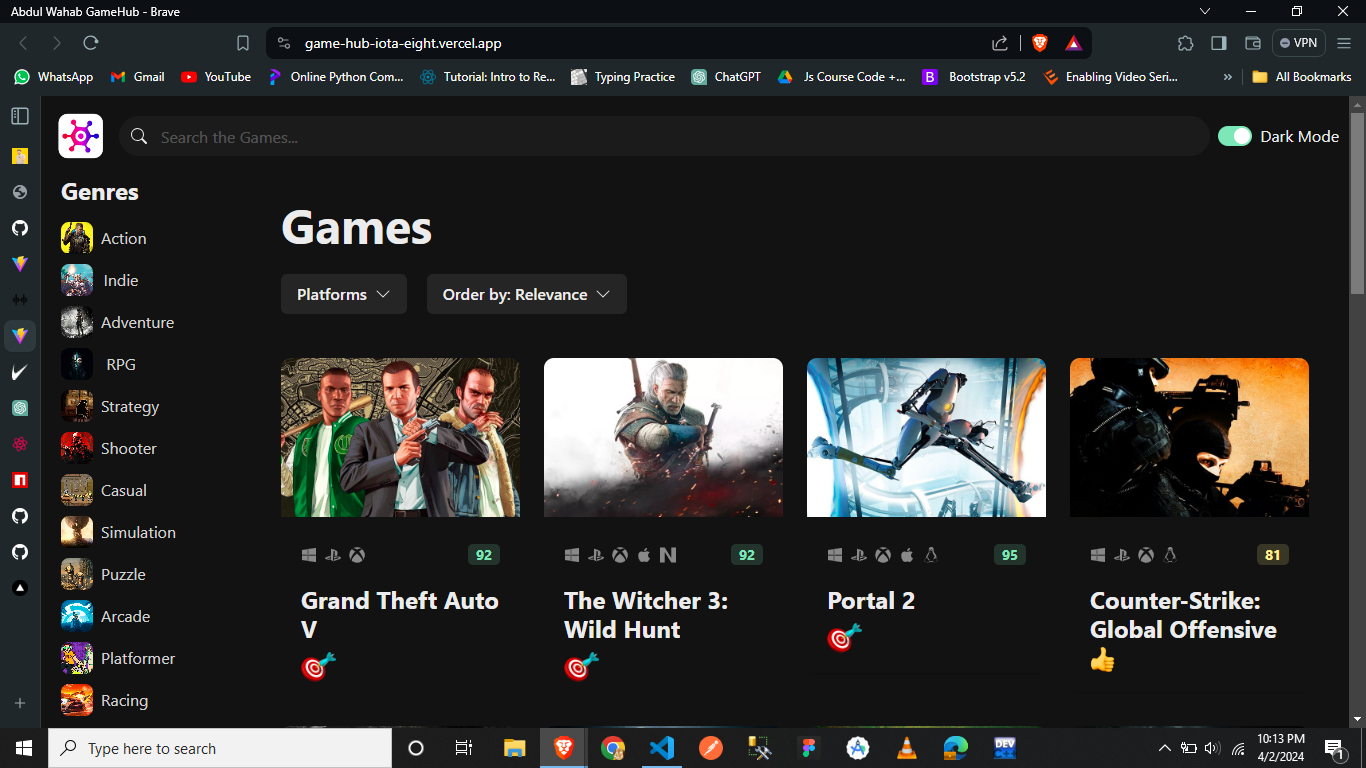Image resolution: width=1366 pixels, height=768 pixels.
Task: Open the Brave Shields lion icon
Action: [x=1040, y=43]
